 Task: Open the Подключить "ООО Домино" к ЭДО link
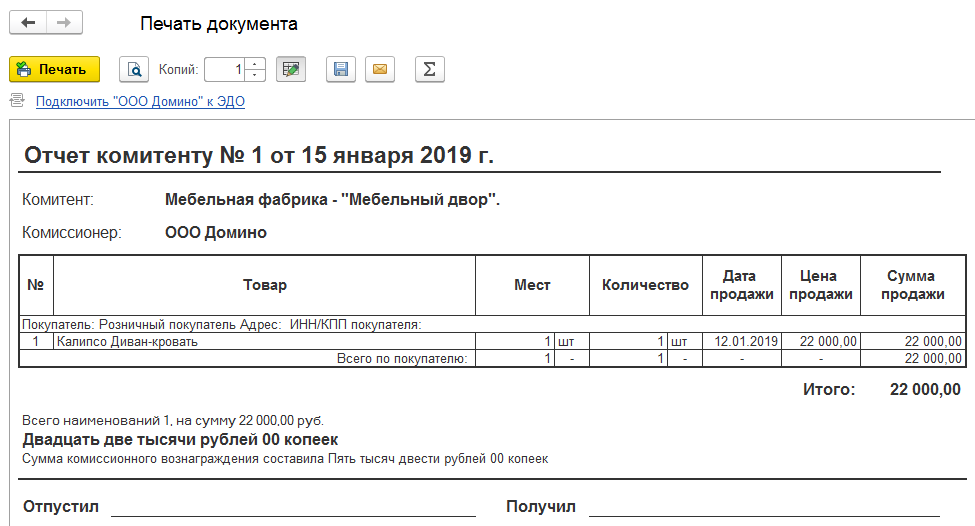point(140,101)
